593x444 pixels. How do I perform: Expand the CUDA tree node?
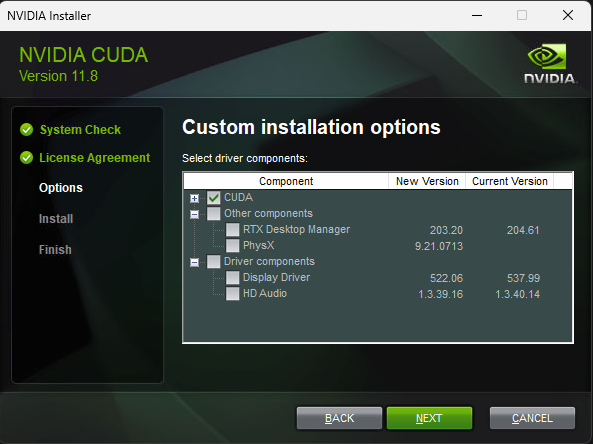click(194, 198)
